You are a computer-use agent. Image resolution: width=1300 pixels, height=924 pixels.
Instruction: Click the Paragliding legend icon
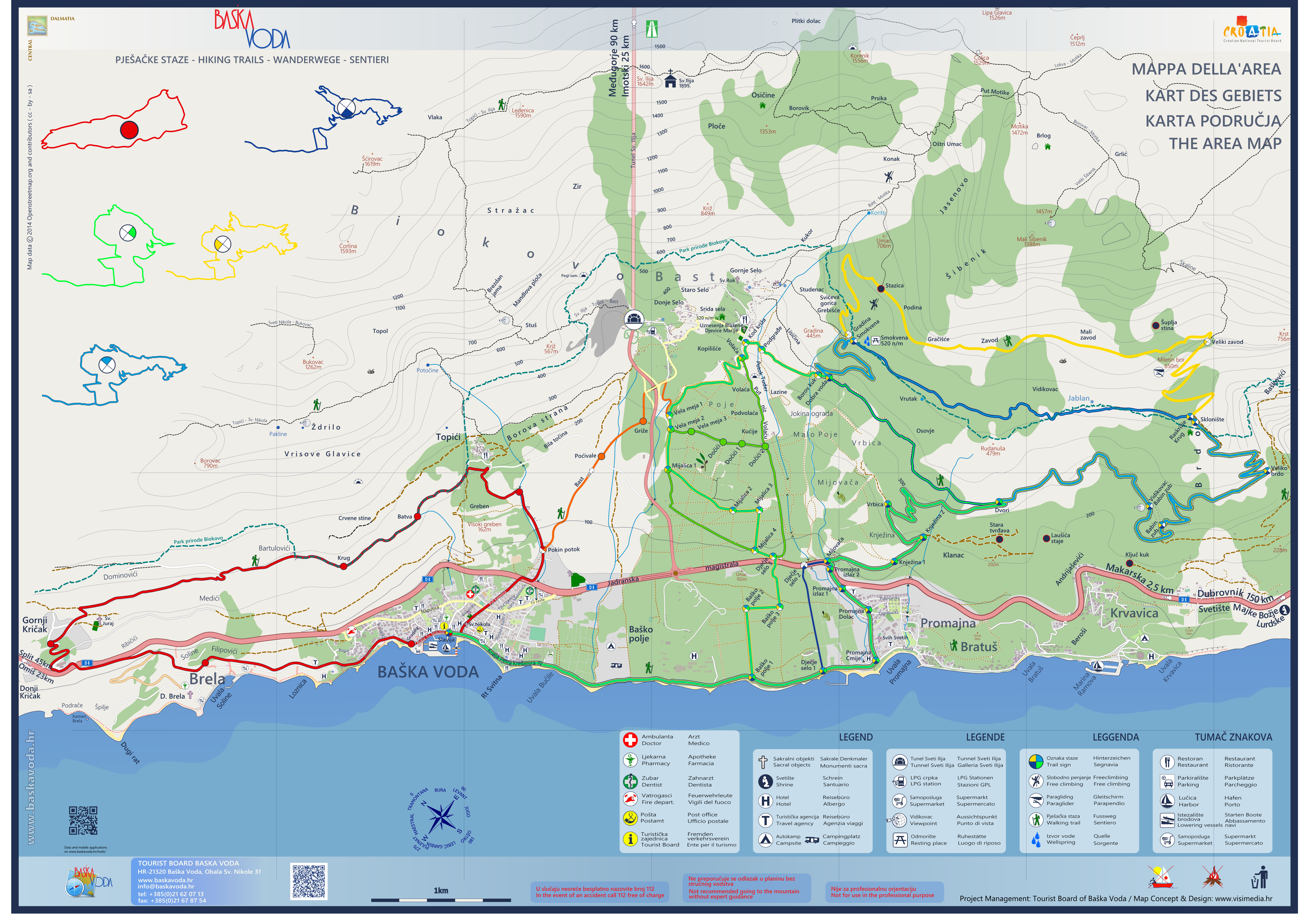(x=1035, y=800)
